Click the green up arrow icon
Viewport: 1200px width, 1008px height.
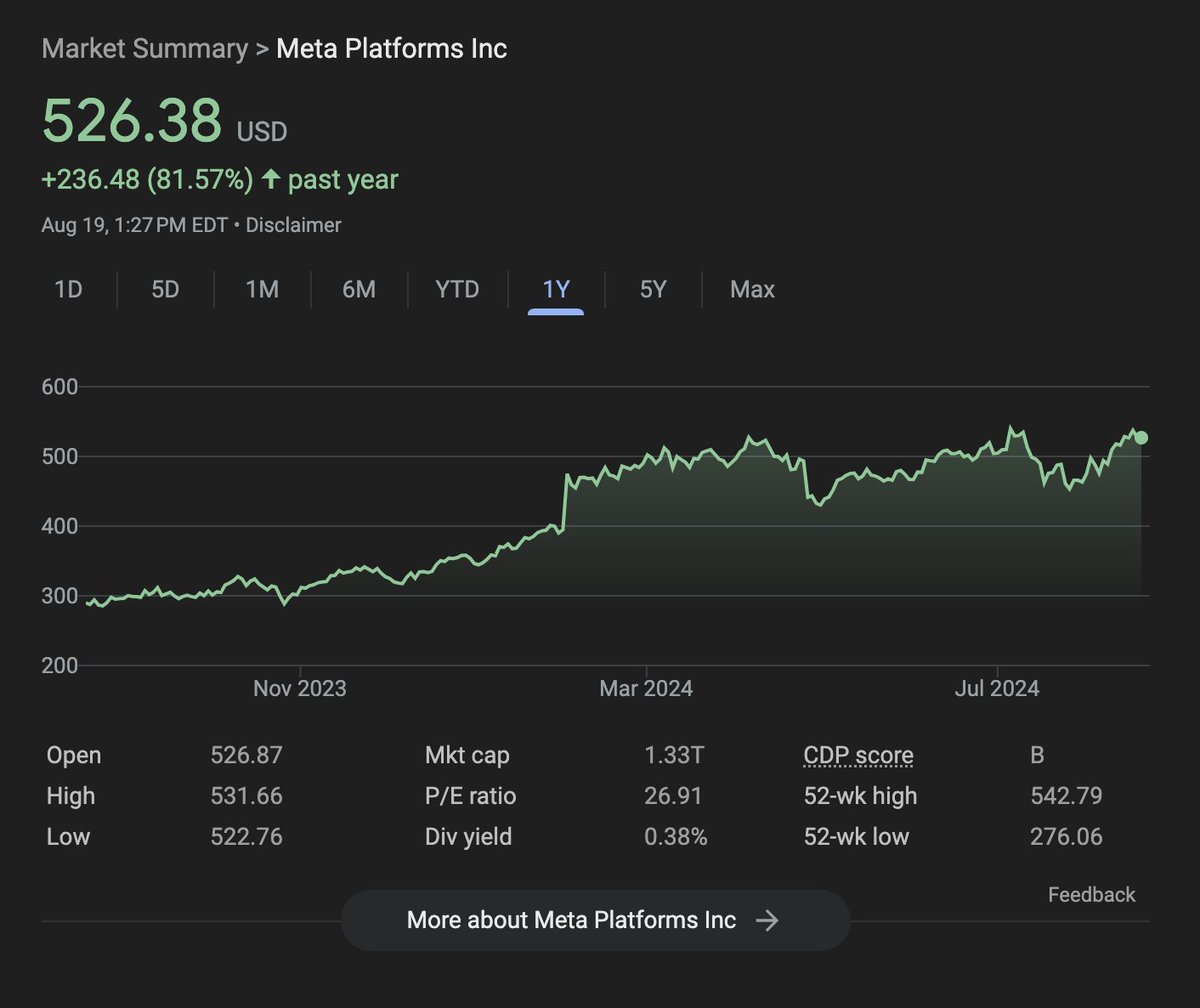click(270, 180)
